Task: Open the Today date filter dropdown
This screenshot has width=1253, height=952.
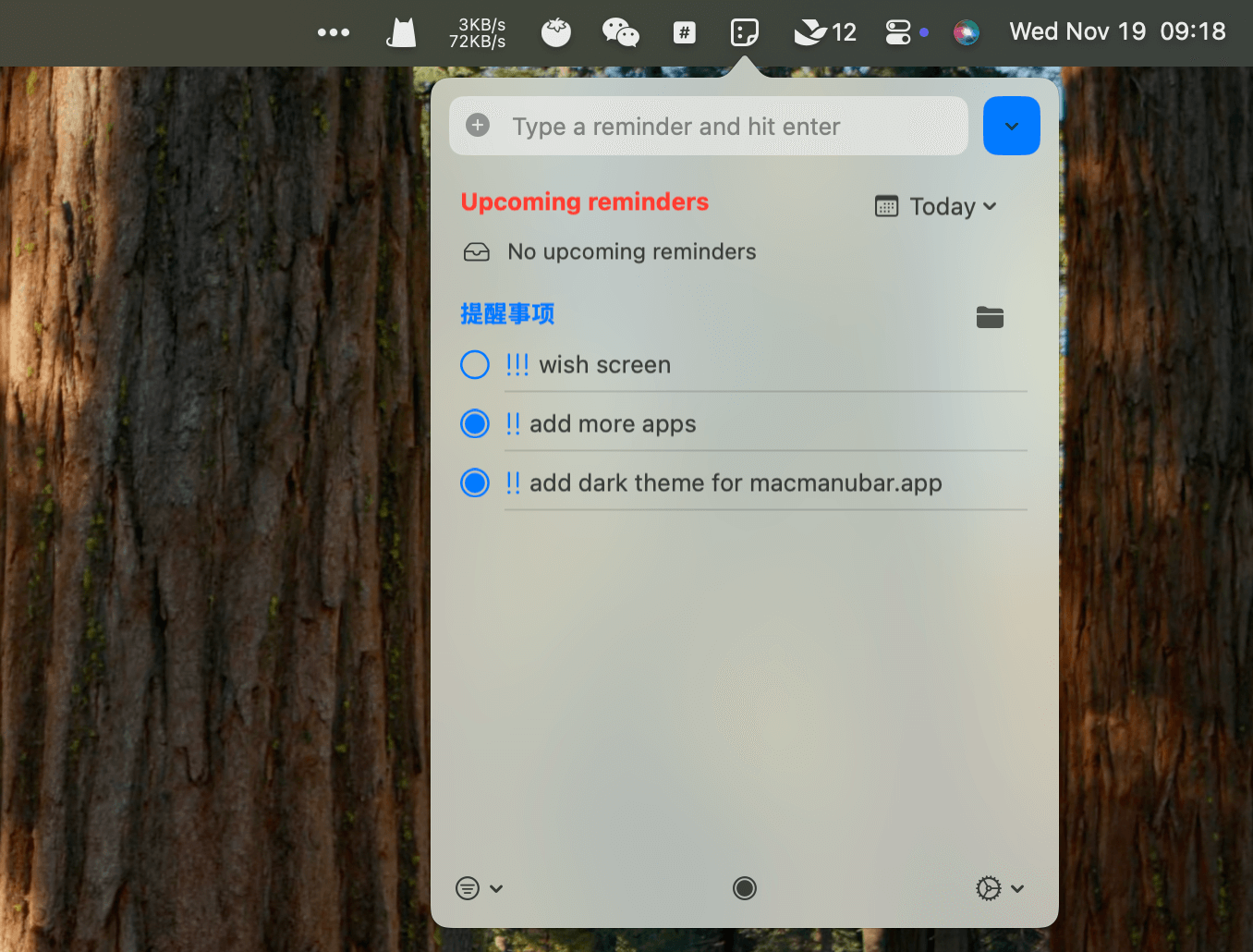Action: (936, 206)
